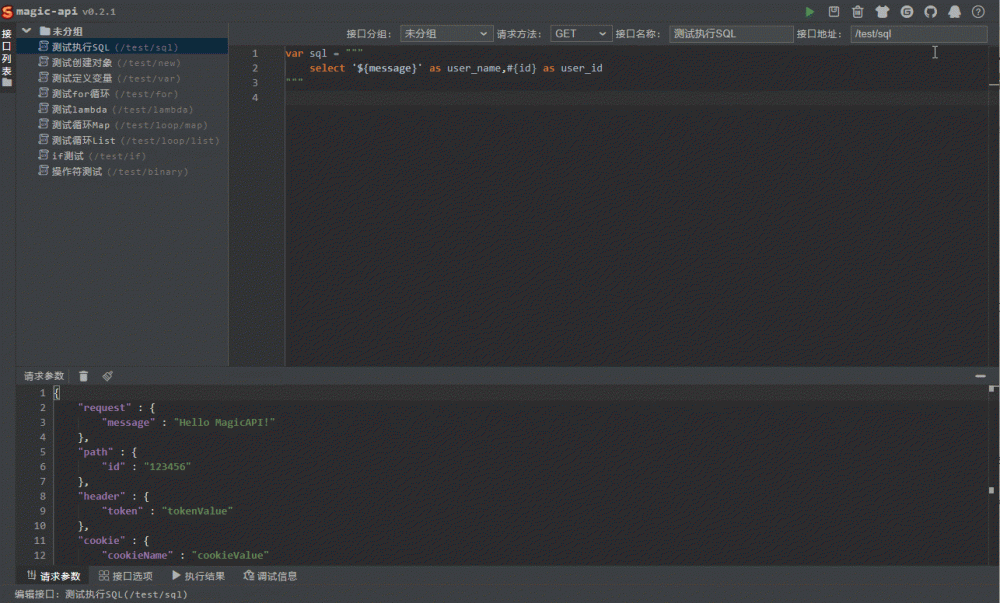
Task: Open the QQ group penguin icon
Action: click(x=955, y=11)
